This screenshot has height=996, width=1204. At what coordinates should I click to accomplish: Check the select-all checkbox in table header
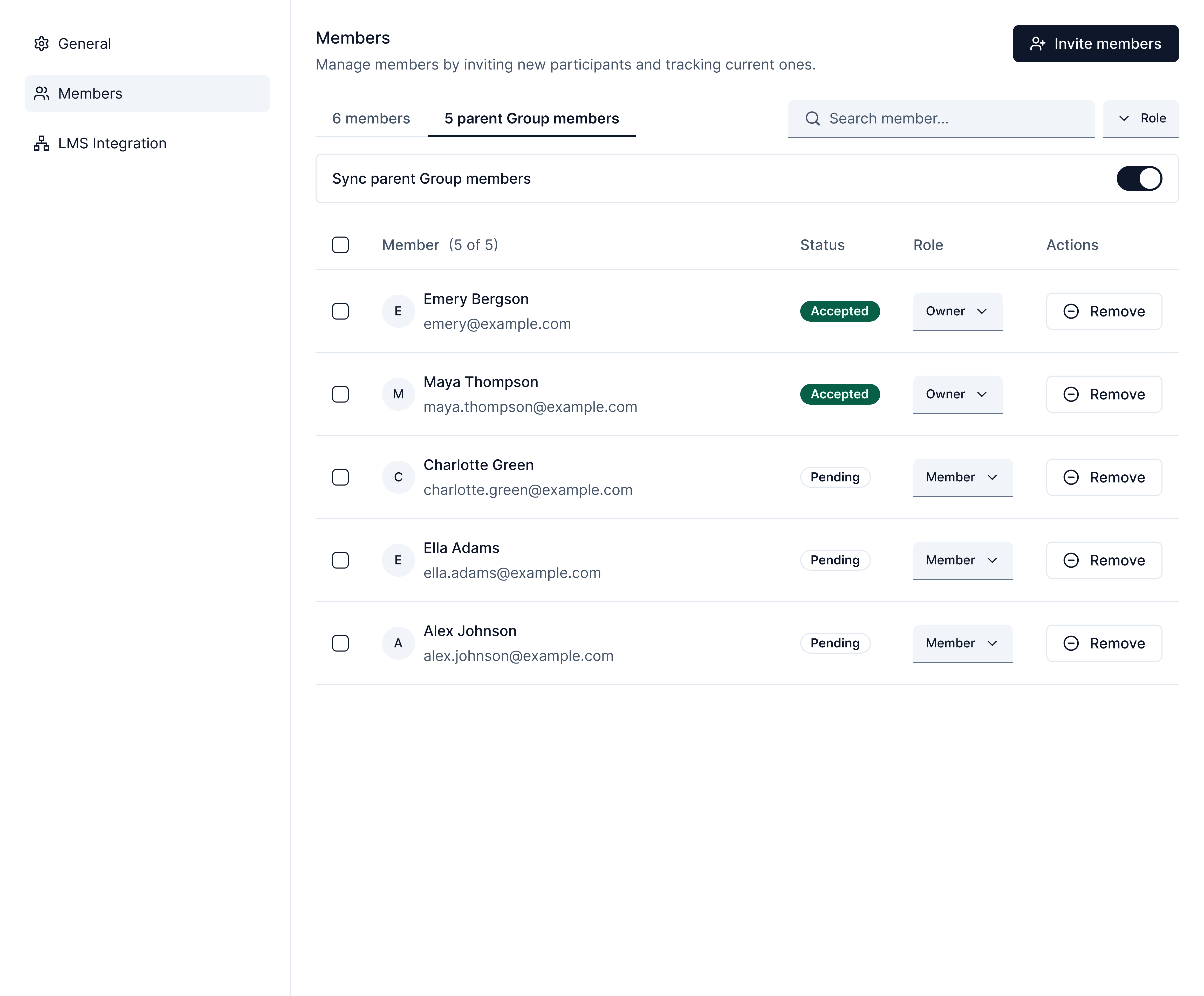click(x=340, y=245)
